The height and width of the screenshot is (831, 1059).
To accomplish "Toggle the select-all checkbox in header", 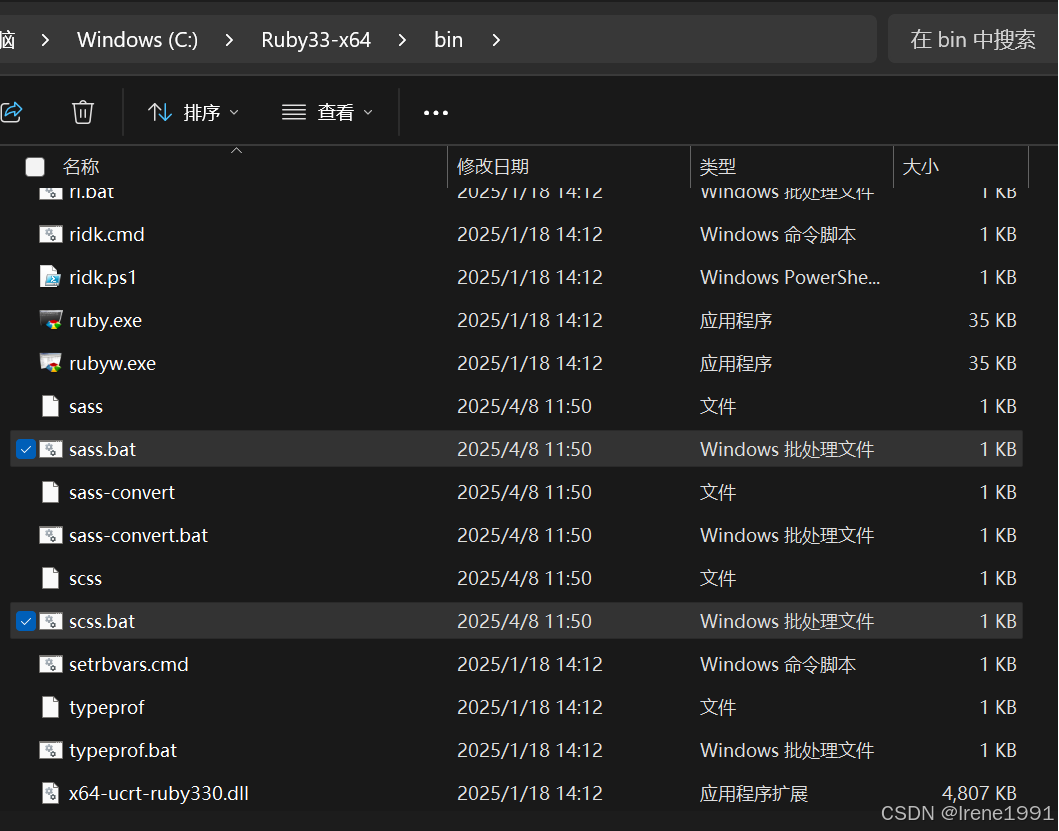I will point(35,167).
